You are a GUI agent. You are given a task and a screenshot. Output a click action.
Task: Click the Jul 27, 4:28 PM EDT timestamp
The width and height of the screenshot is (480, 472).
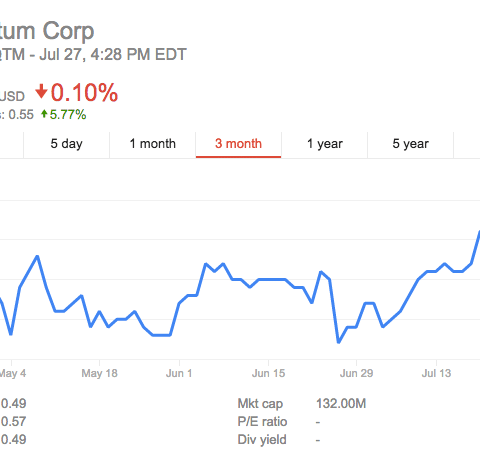(113, 55)
